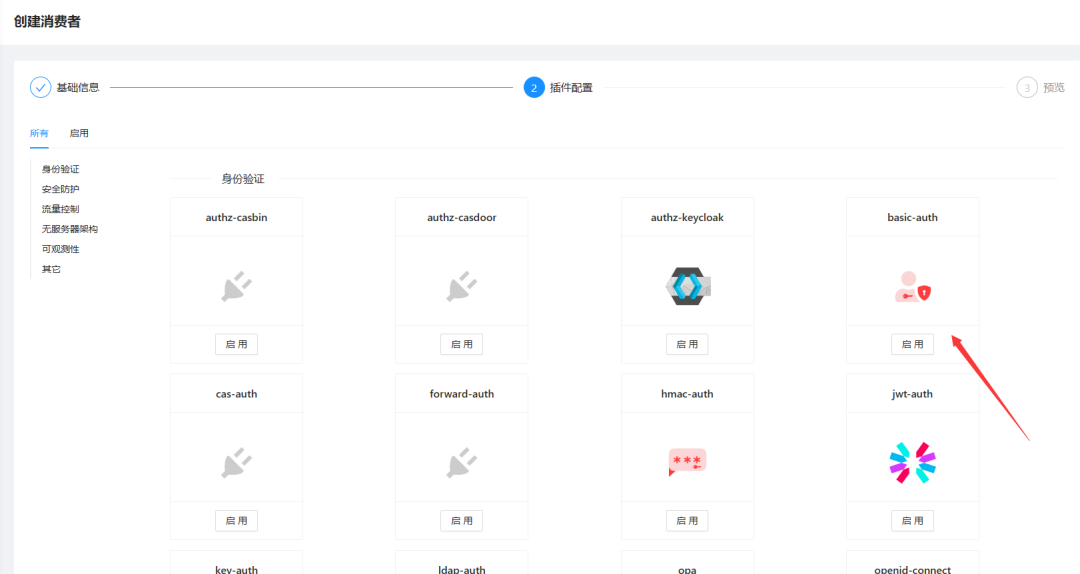Enable the forward-auth plugin
This screenshot has height=574, width=1080.
click(x=461, y=520)
